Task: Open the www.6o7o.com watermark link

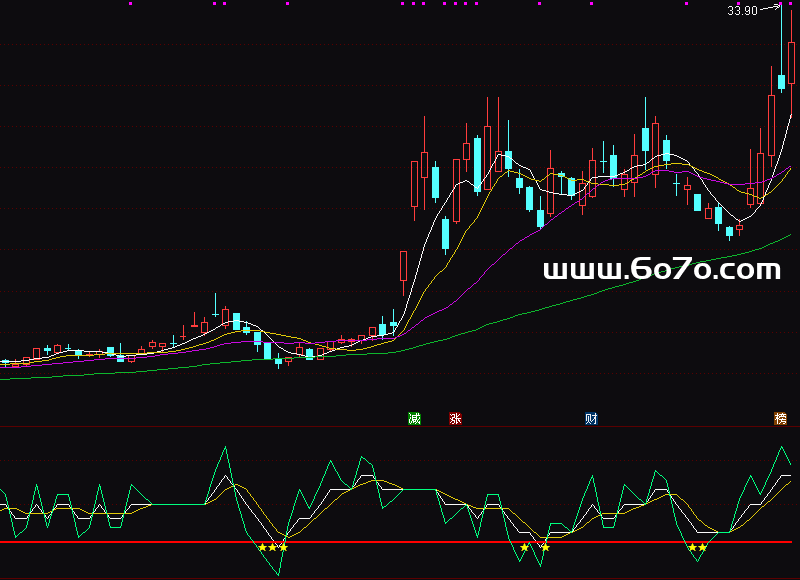Action: tap(661, 269)
